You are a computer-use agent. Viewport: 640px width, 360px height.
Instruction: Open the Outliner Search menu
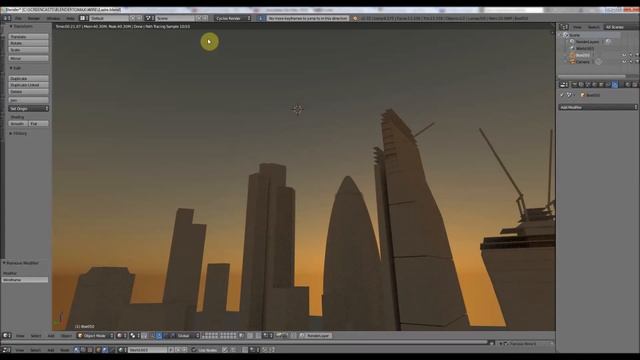(x=593, y=27)
